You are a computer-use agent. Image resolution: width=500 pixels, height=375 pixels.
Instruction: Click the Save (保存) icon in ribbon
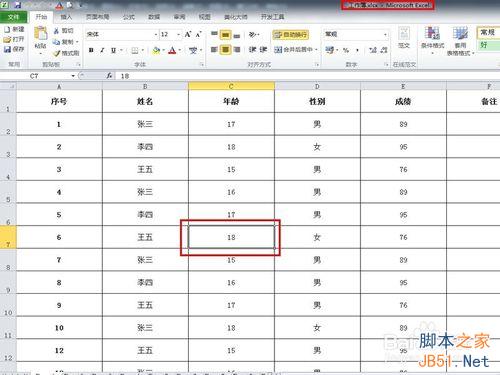(x=7, y=49)
